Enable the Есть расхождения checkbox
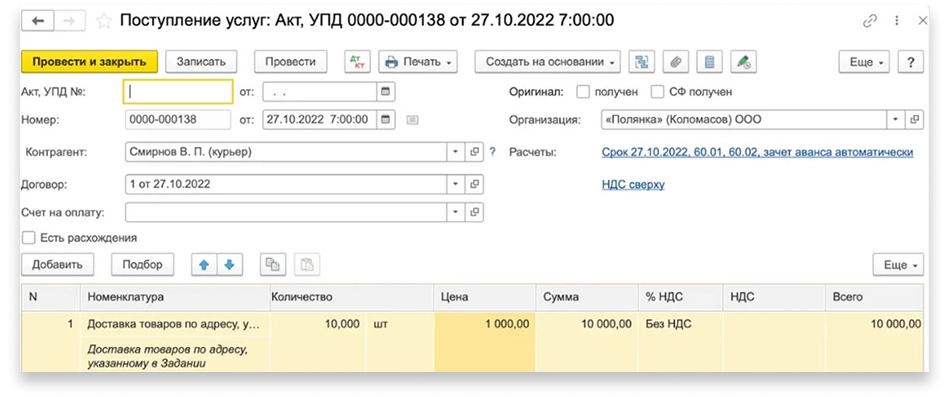Image resolution: width=950 pixels, height=397 pixels. point(28,238)
